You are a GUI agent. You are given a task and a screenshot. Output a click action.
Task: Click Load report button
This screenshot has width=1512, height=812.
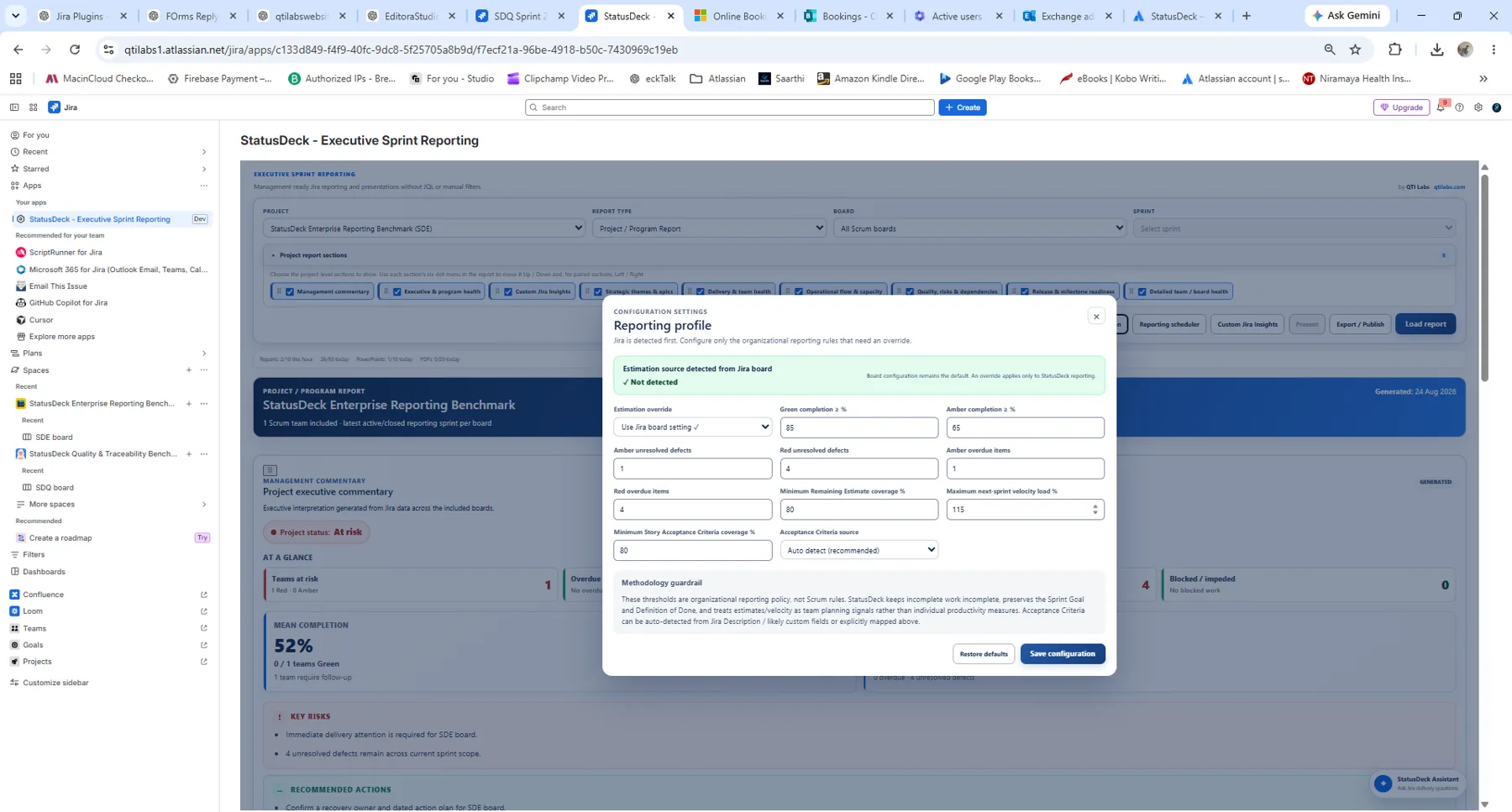[1425, 324]
